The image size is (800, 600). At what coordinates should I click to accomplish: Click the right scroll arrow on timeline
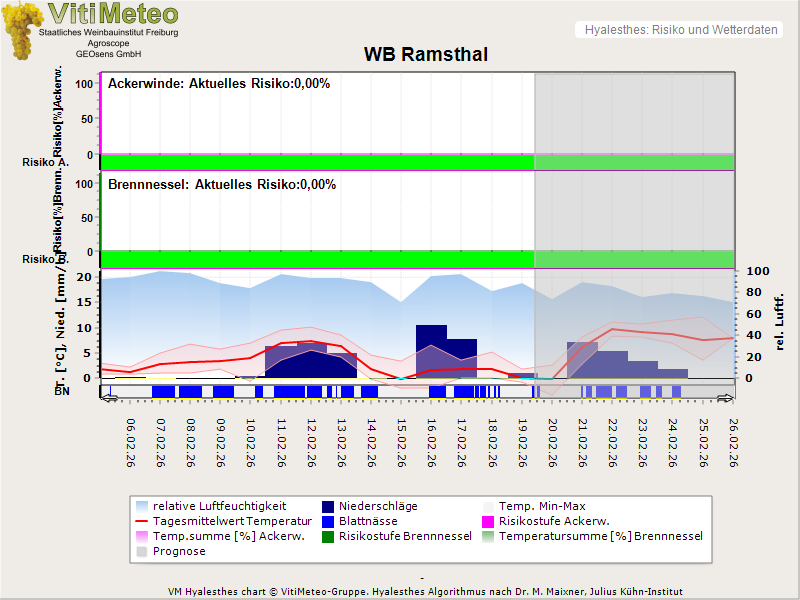click(727, 397)
